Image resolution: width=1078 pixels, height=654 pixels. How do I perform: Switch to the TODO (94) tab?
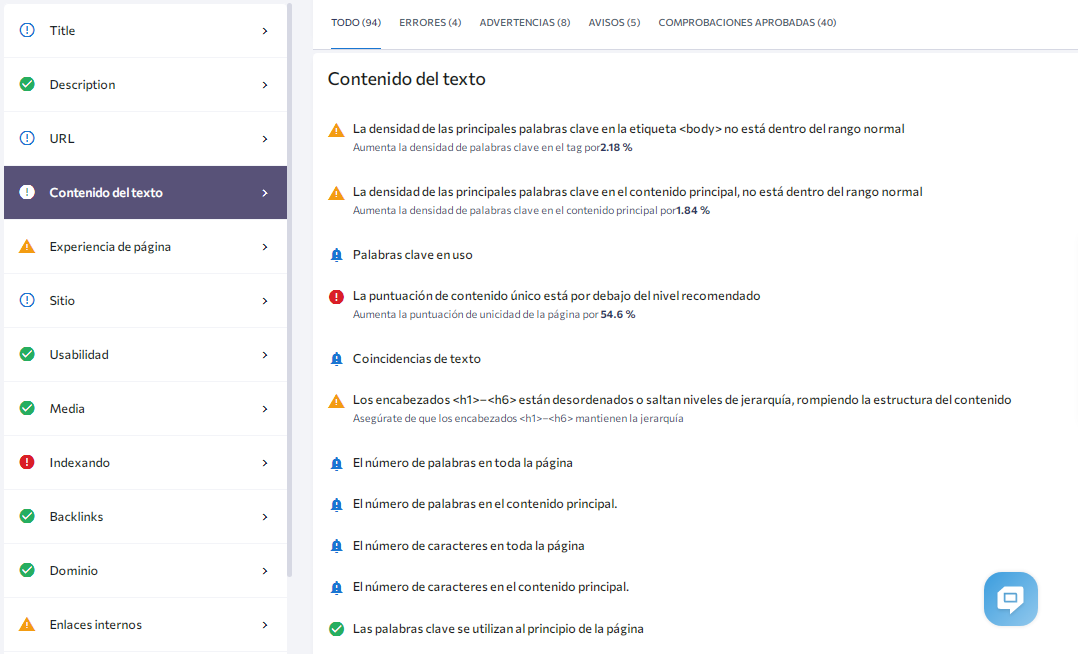tap(355, 23)
